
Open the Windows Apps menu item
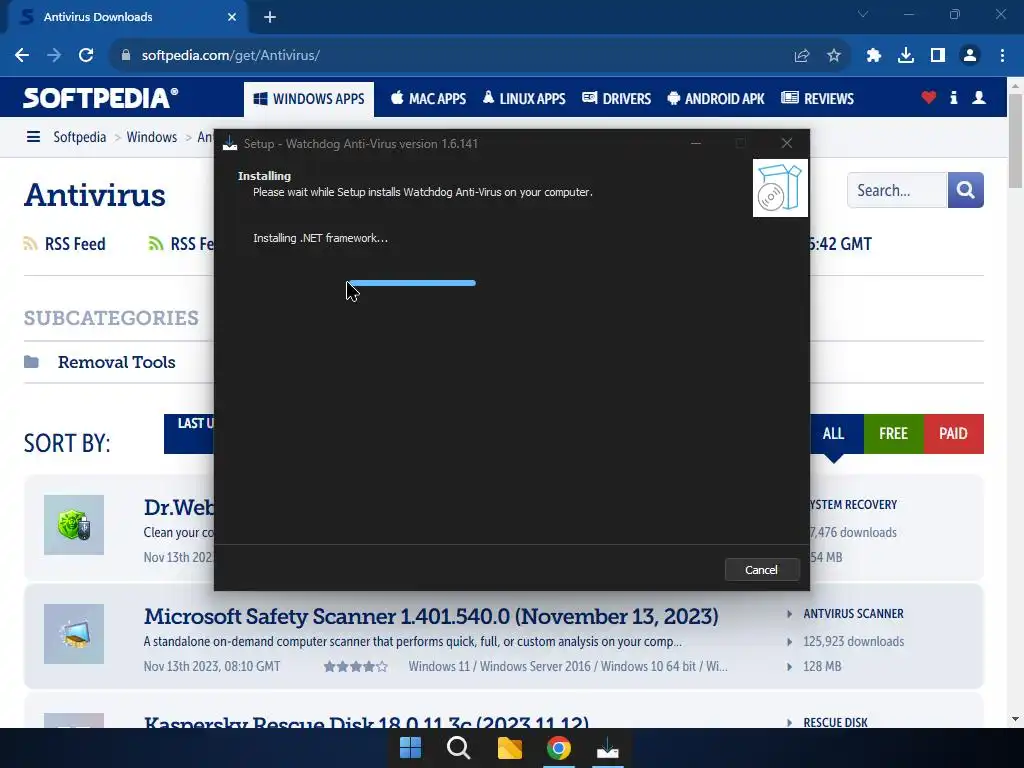pyautogui.click(x=309, y=99)
